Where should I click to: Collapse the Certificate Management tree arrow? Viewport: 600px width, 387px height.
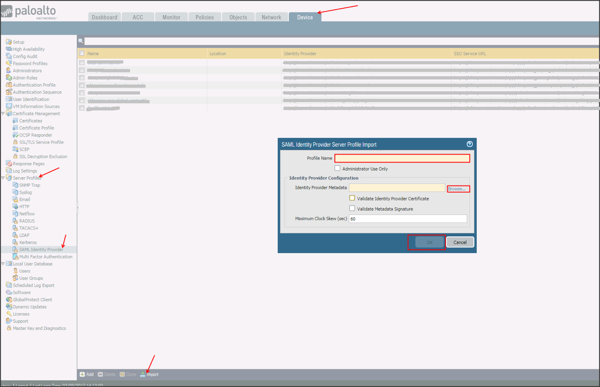click(x=3, y=113)
